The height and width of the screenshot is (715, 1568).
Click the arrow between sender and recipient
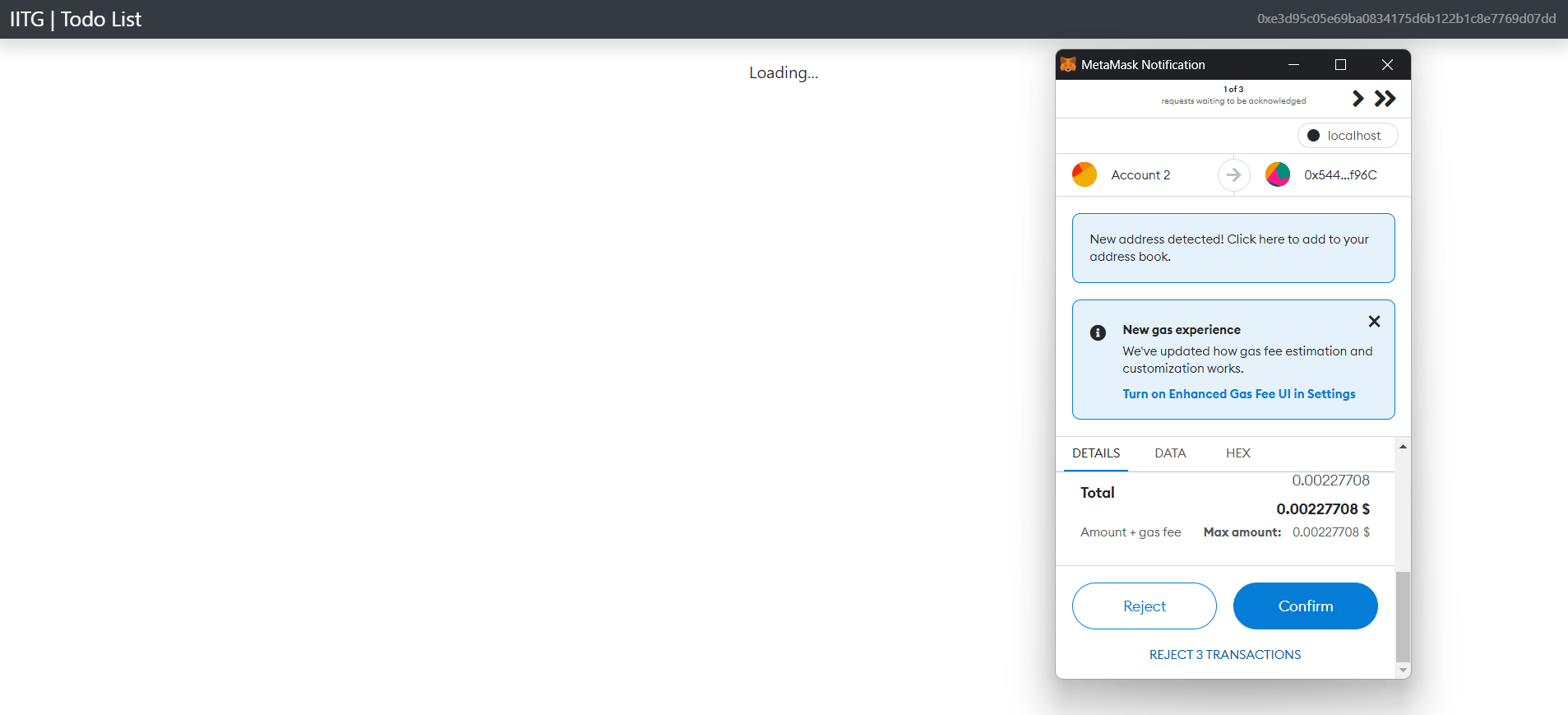pyautogui.click(x=1233, y=174)
